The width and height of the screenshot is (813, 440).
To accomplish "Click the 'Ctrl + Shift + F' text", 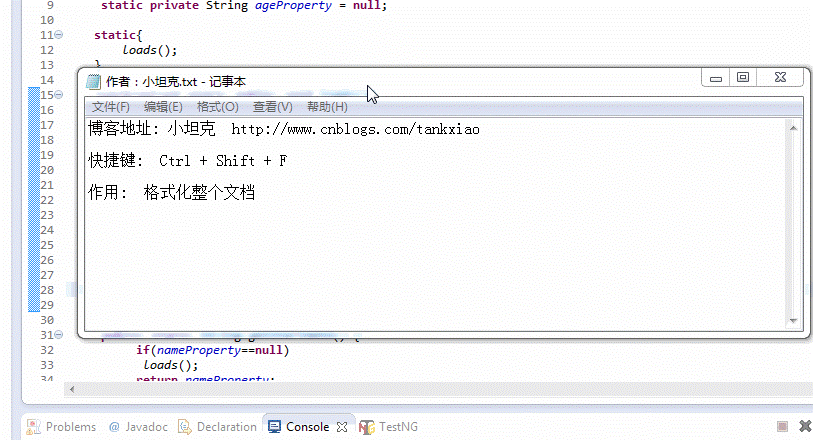I will pyautogui.click(x=223, y=161).
